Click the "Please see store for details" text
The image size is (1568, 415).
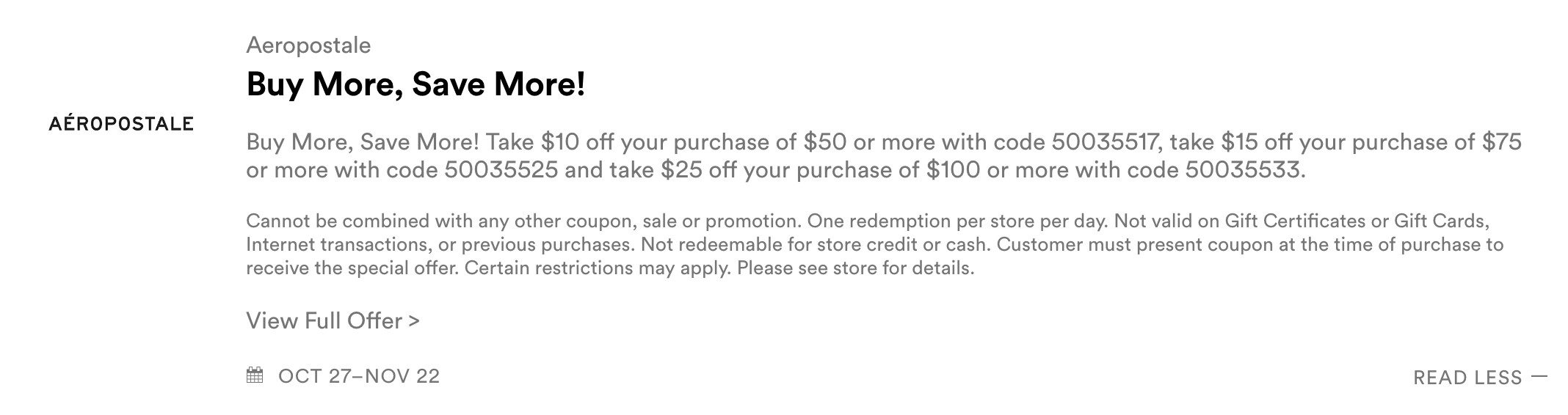[x=855, y=268]
